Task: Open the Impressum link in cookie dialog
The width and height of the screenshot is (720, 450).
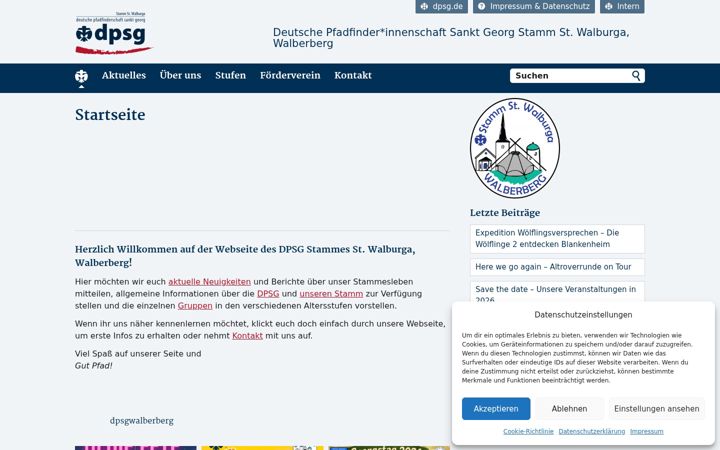Action: (647, 431)
